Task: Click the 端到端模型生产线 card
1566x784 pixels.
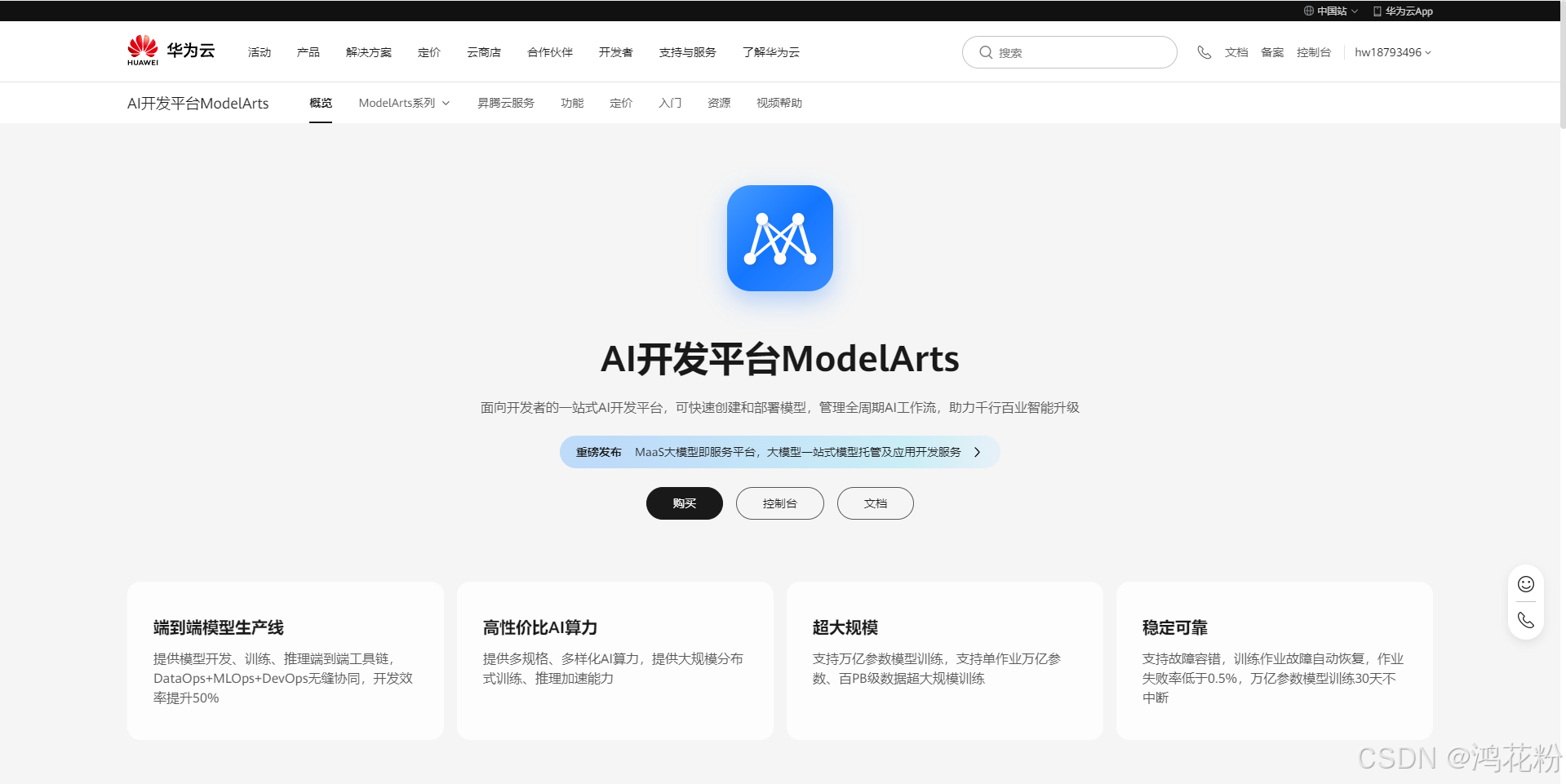Action: point(286,661)
